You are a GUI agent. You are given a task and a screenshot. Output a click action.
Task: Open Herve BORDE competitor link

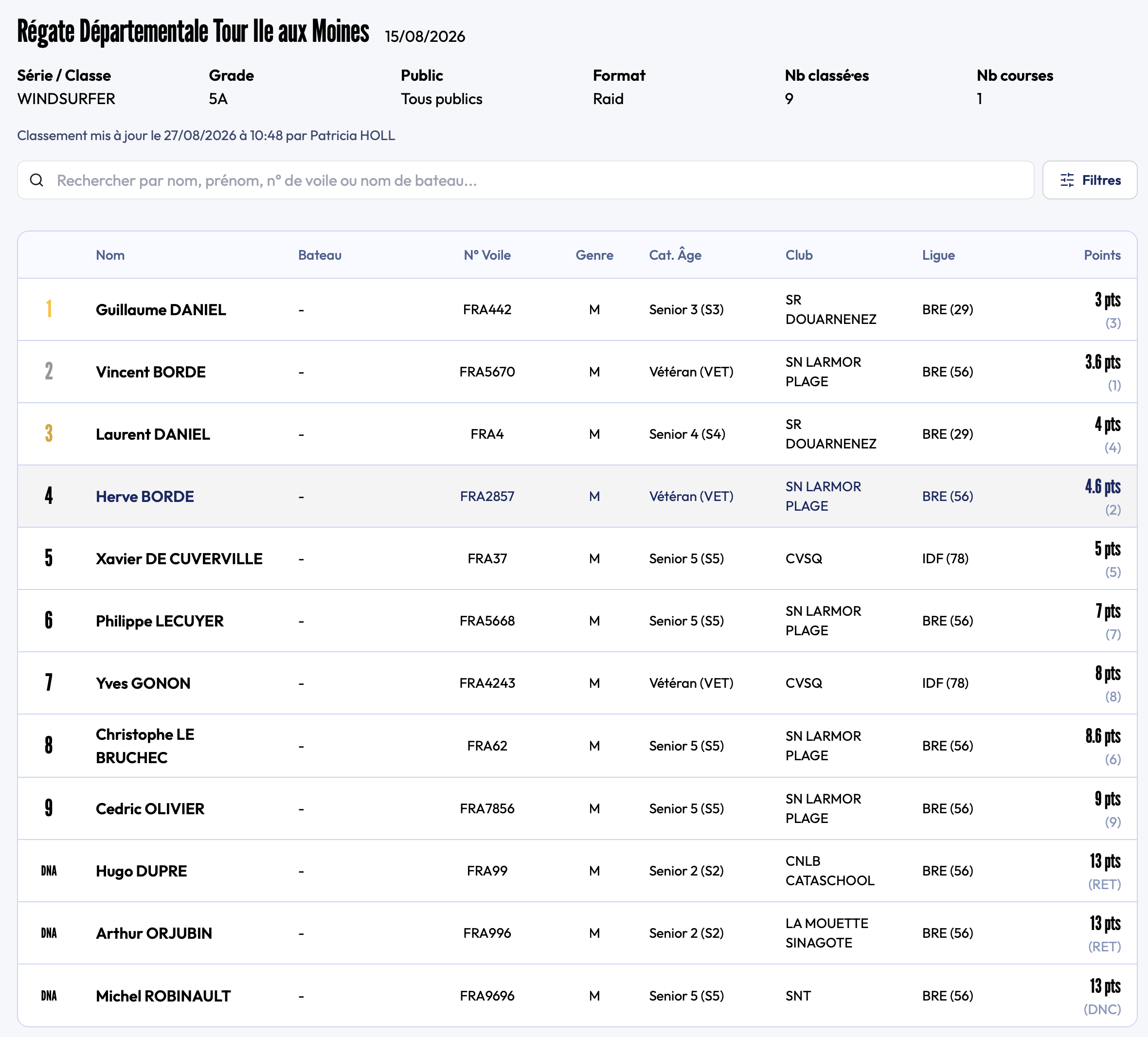pos(144,496)
